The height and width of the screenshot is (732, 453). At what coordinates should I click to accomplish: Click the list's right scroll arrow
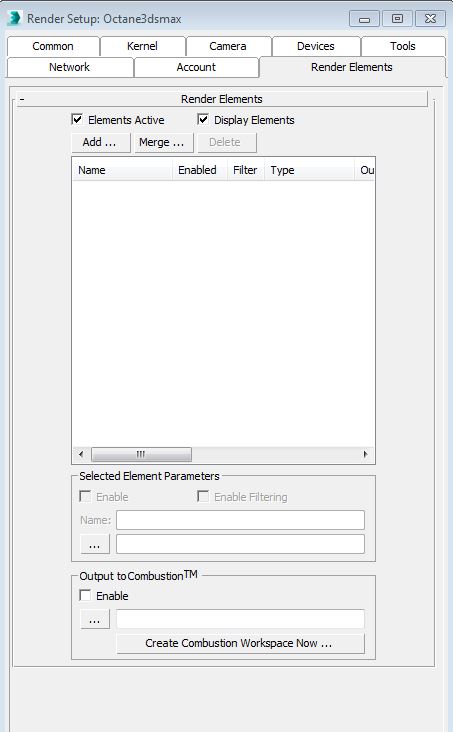pos(365,454)
